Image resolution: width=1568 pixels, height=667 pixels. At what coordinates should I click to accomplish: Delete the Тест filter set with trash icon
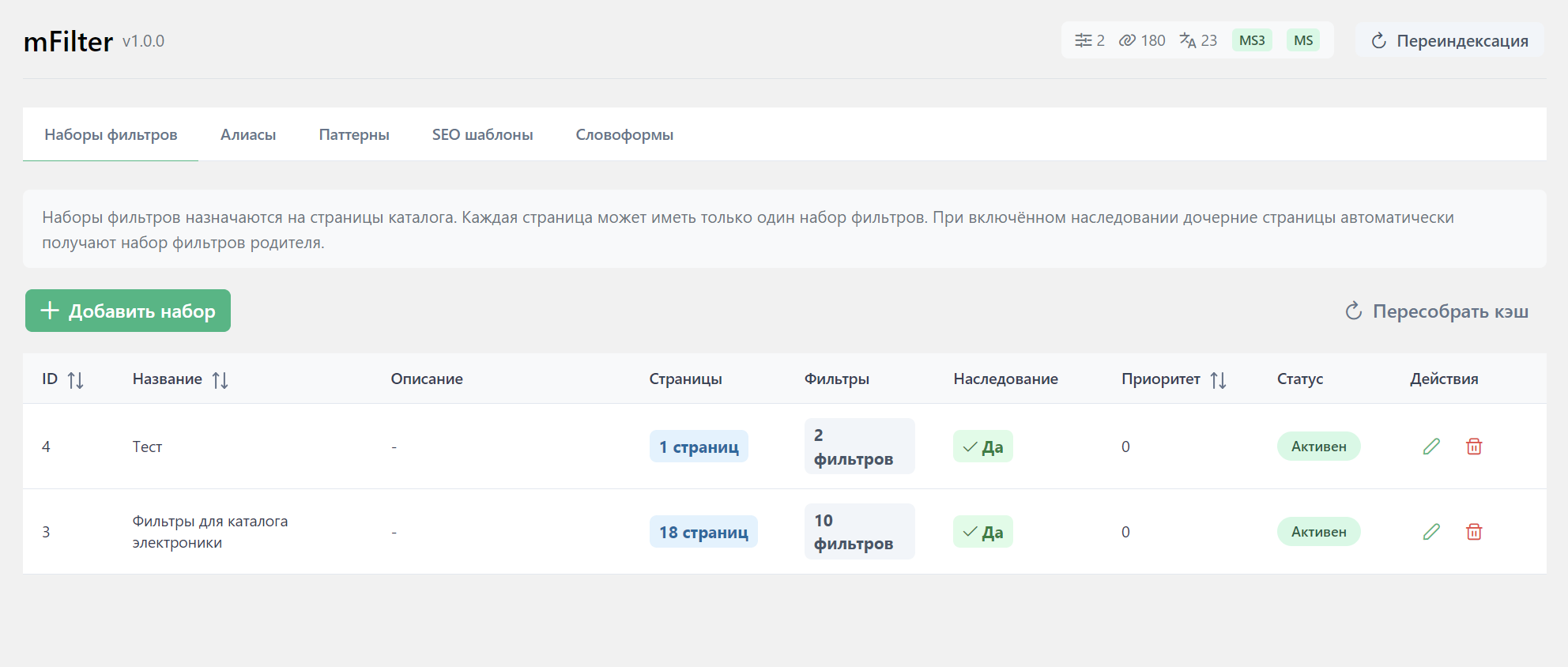pos(1474,447)
